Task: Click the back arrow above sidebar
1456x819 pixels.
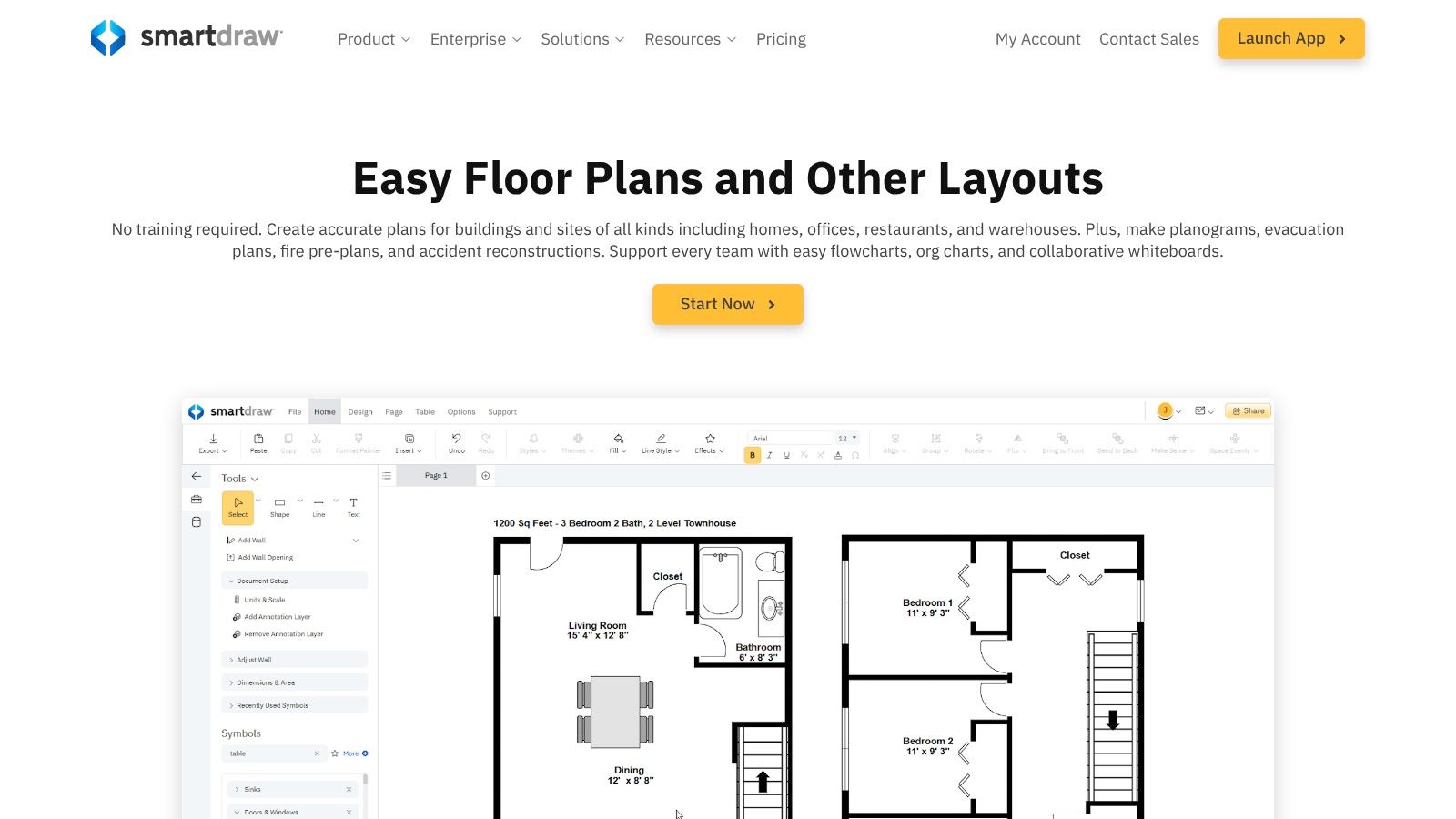Action: [x=197, y=477]
